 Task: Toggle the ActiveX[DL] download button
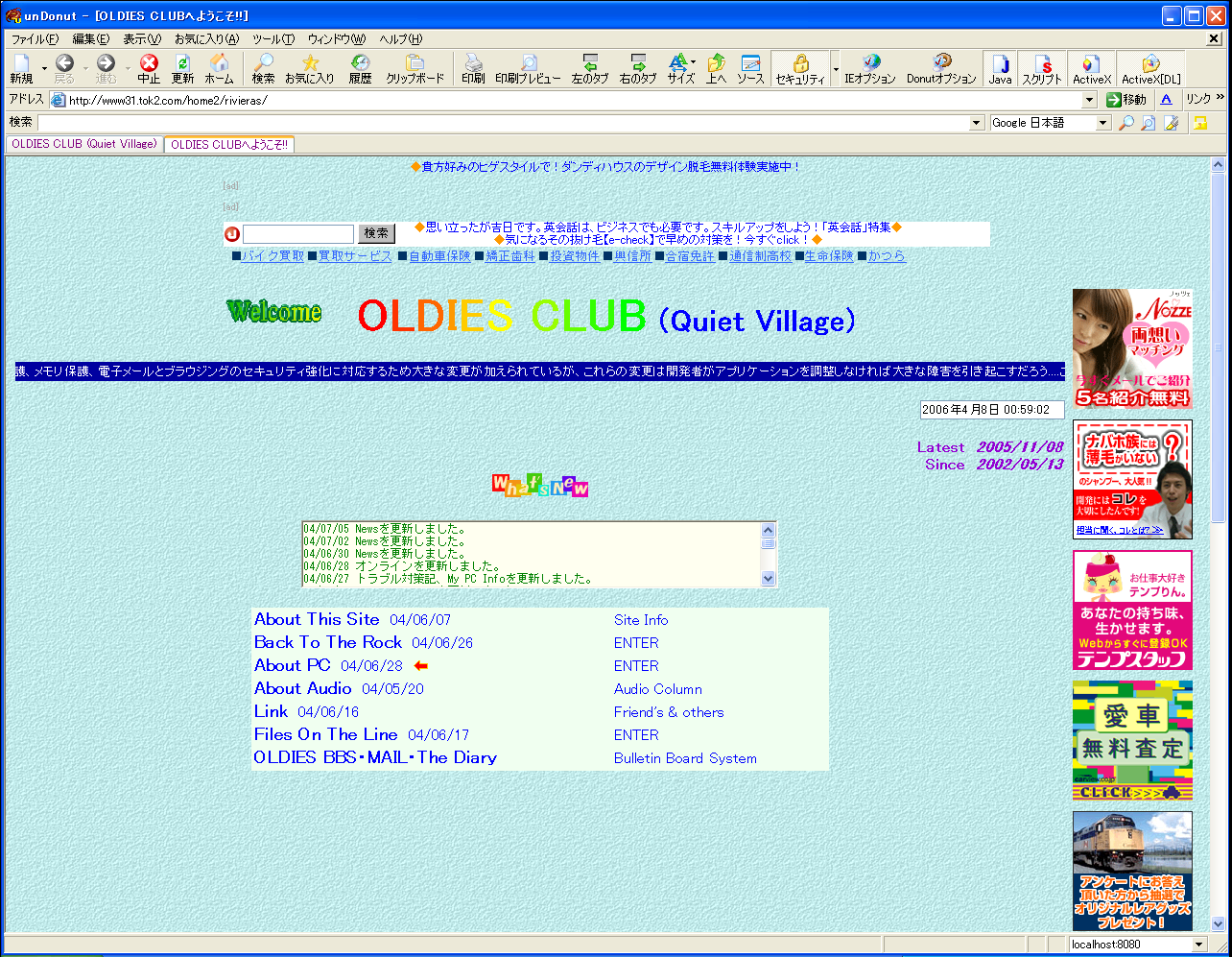tap(1151, 68)
